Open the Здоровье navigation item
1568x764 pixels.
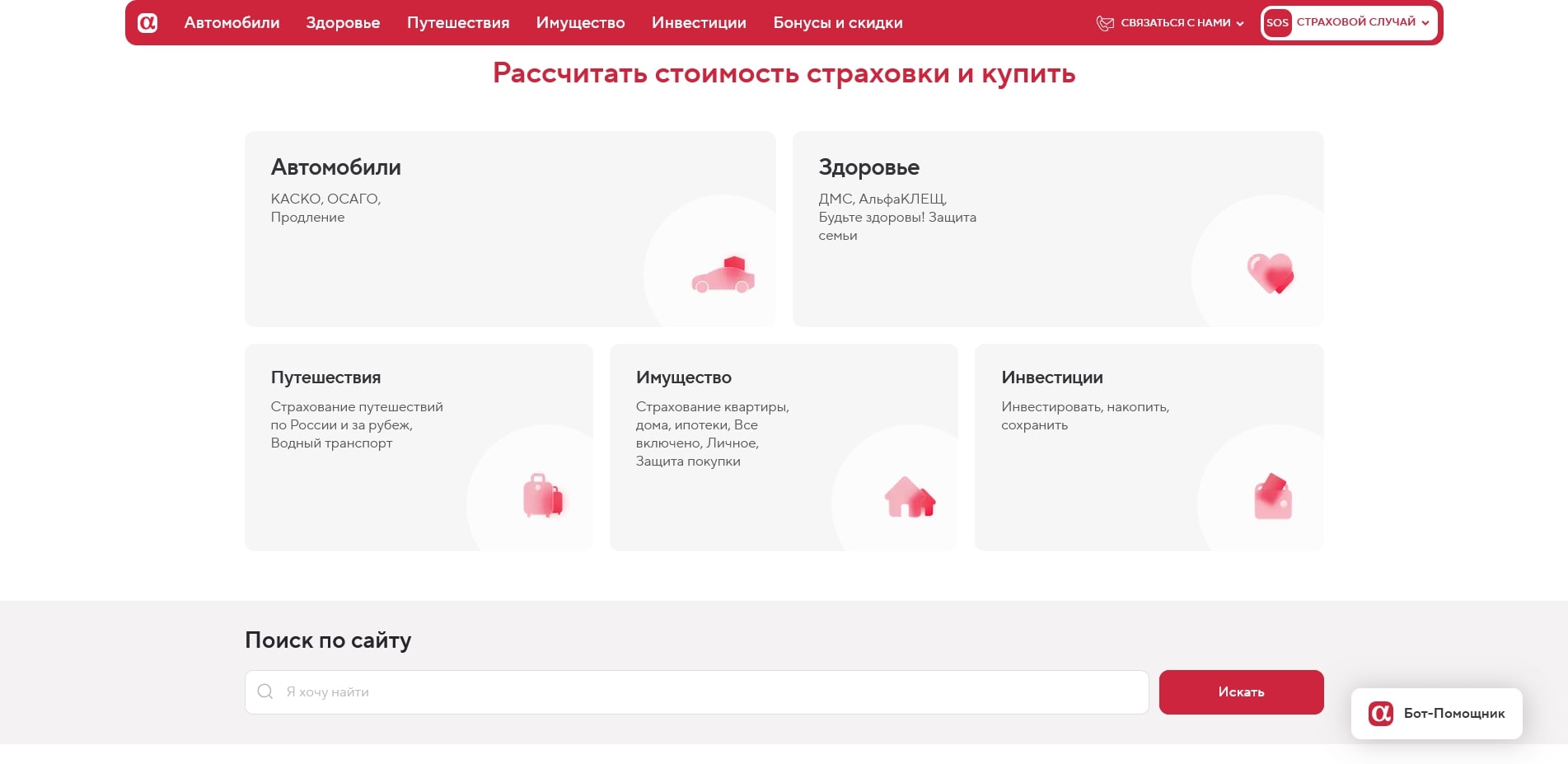344,22
